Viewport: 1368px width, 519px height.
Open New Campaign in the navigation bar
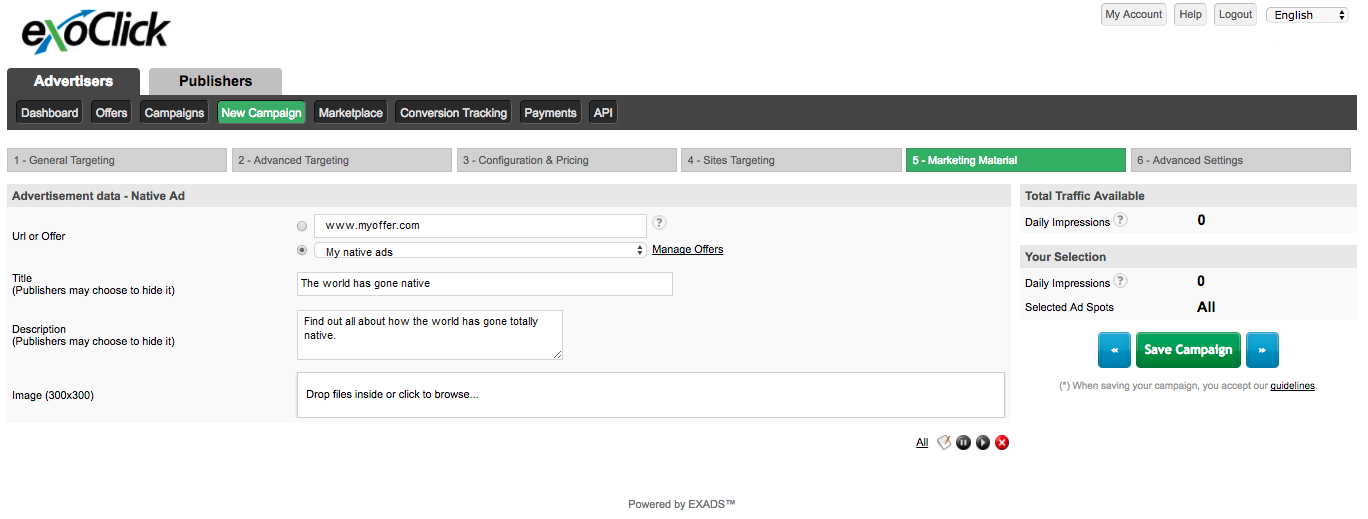[x=261, y=113]
